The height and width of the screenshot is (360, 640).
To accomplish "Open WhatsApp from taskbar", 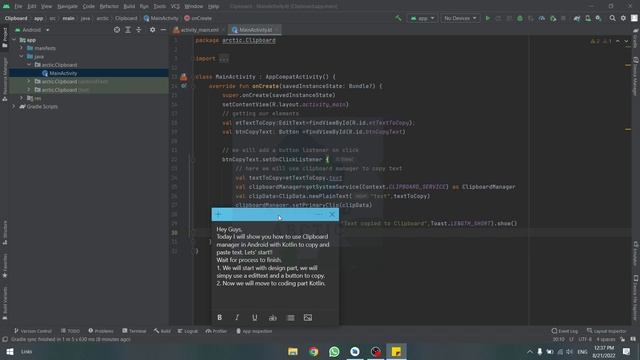I will (x=334, y=351).
